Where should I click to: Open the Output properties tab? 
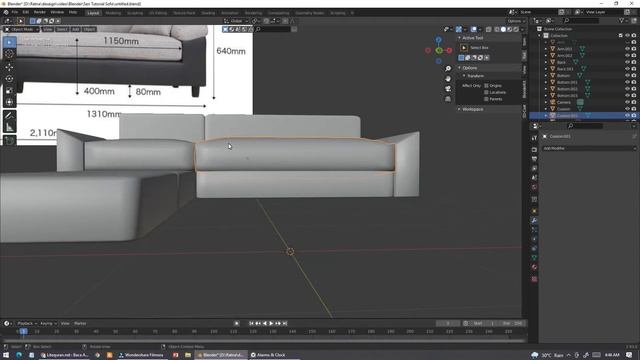(x=534, y=159)
